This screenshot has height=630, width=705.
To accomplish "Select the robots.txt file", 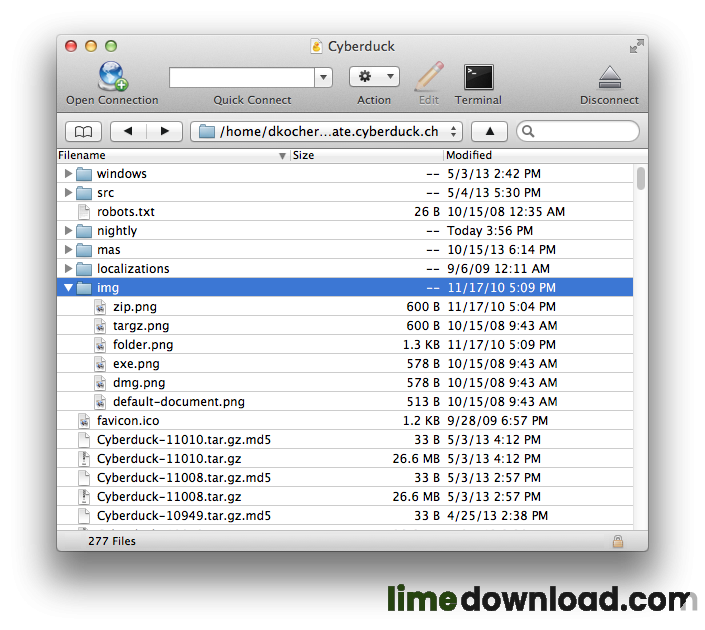I will pyautogui.click(x=125, y=212).
